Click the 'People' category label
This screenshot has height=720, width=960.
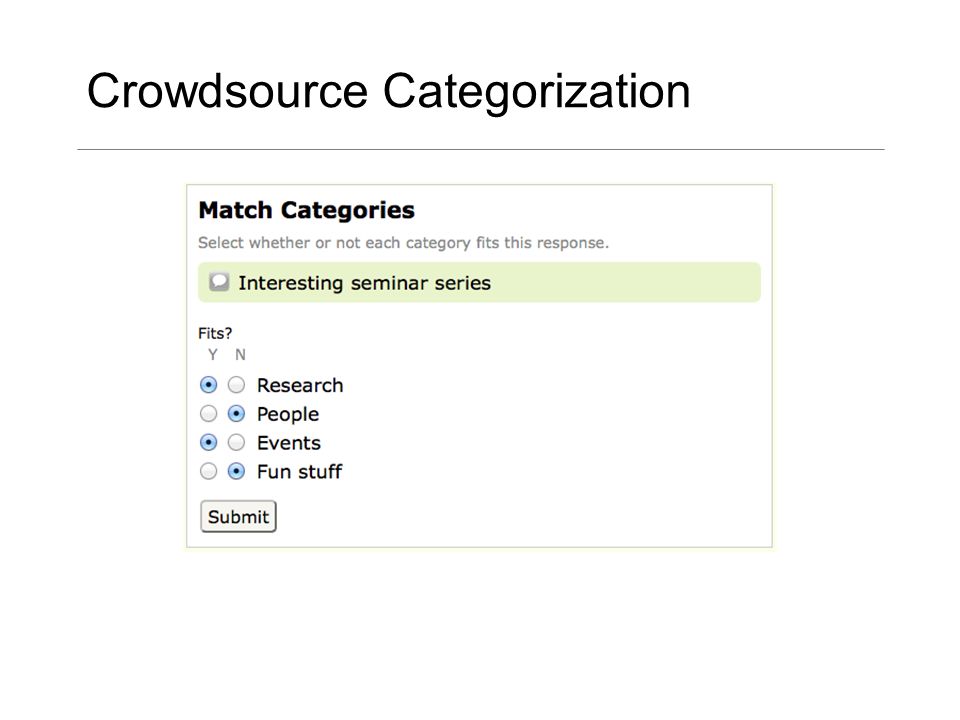coord(288,414)
